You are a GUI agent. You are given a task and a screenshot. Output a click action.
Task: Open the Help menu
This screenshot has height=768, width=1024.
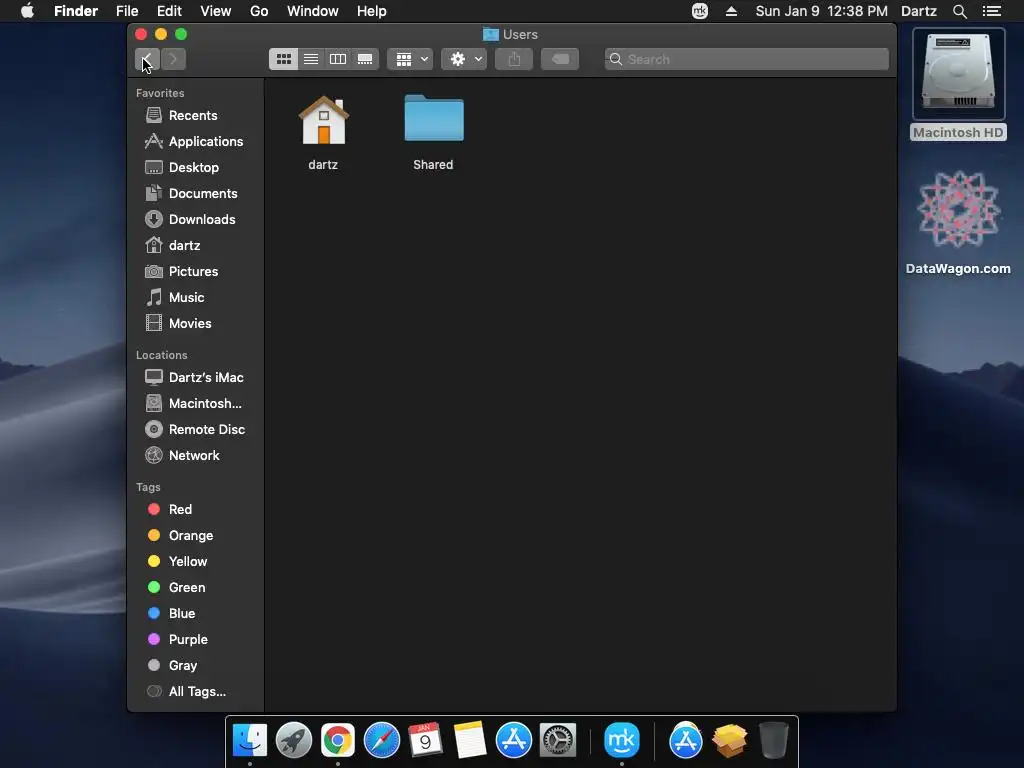372,11
